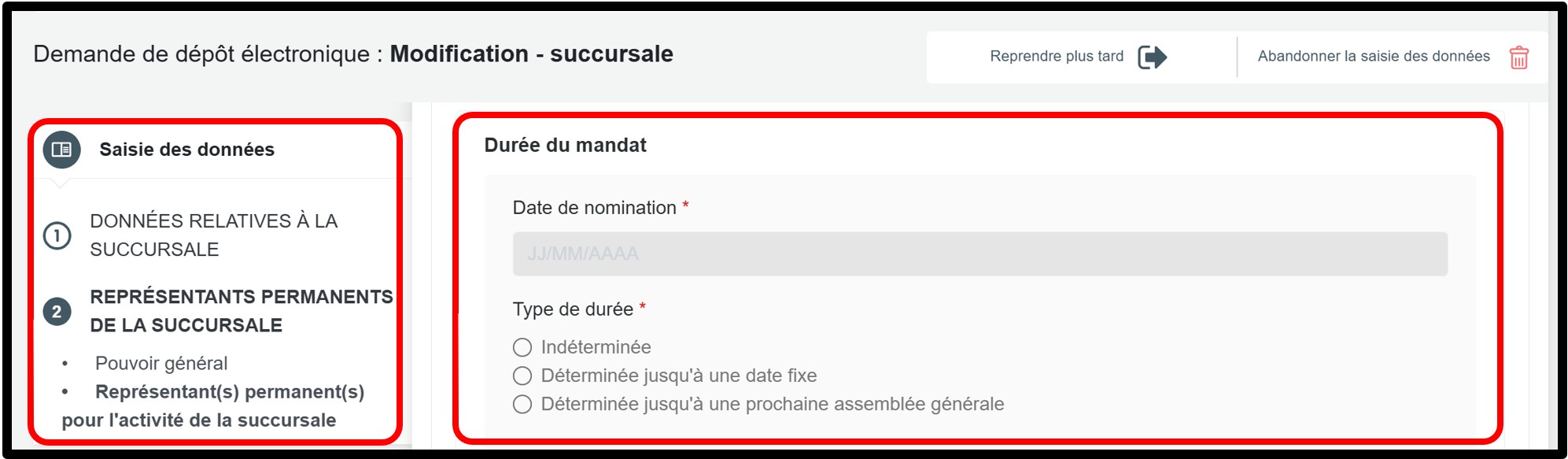Click the red trash bin icon
Image resolution: width=1568 pixels, height=459 pixels.
tap(1518, 57)
